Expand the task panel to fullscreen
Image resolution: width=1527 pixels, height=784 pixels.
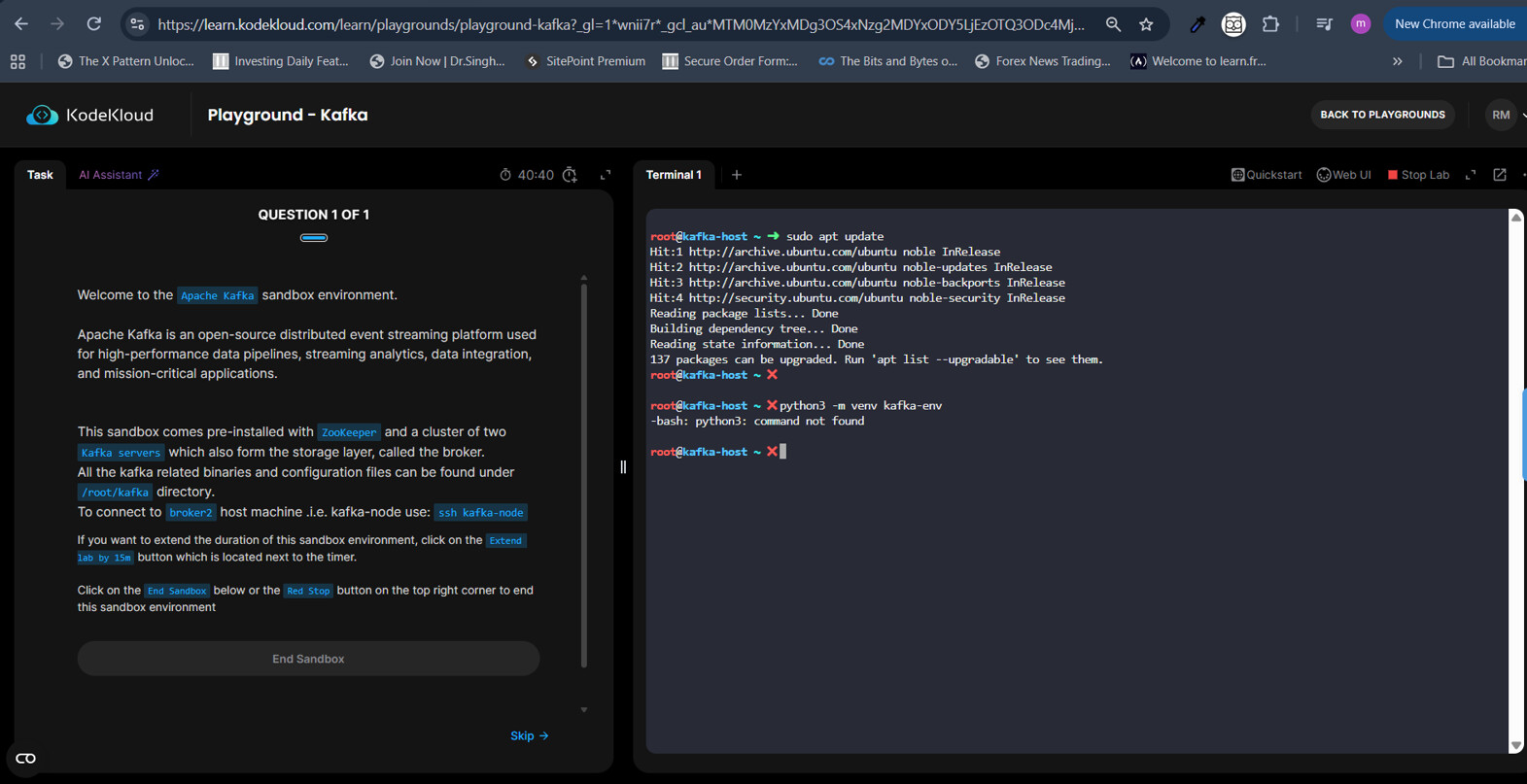(606, 175)
